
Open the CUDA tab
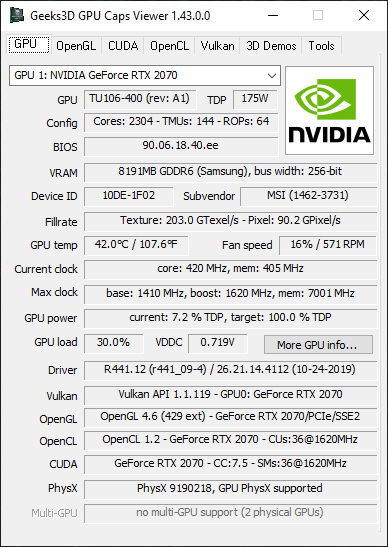click(123, 46)
